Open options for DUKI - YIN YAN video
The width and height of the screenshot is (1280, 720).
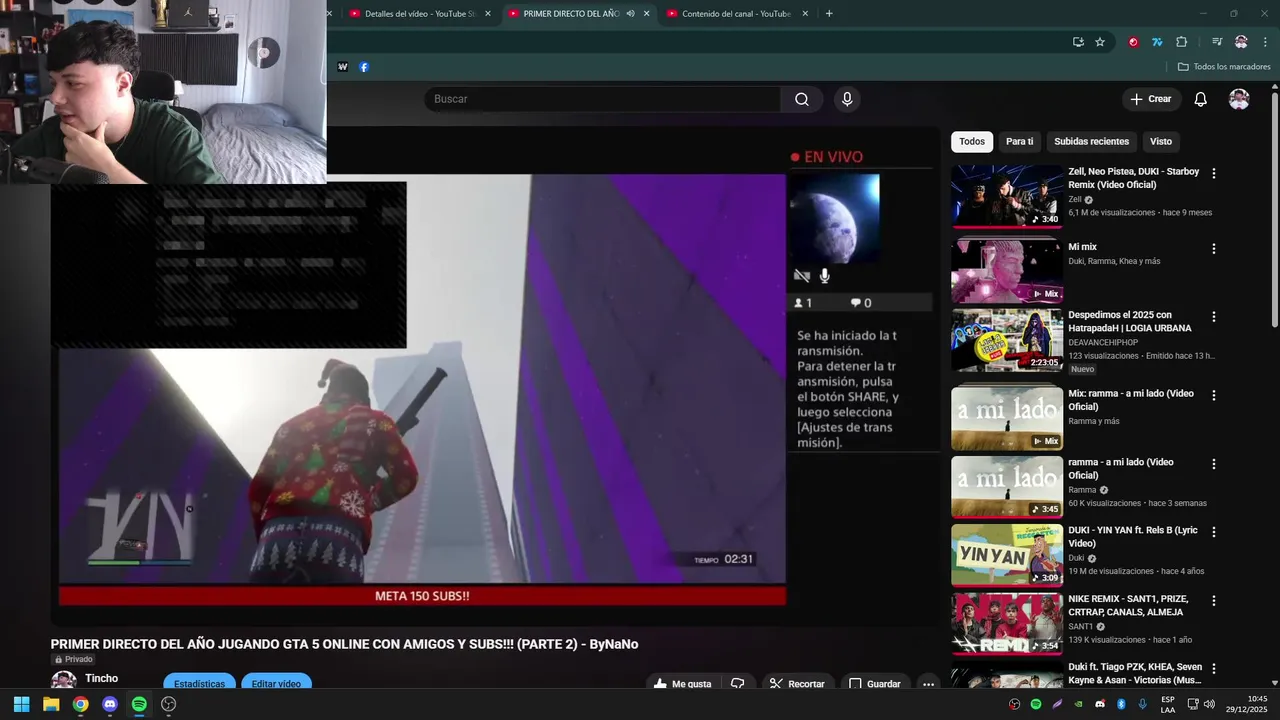tap(1214, 532)
